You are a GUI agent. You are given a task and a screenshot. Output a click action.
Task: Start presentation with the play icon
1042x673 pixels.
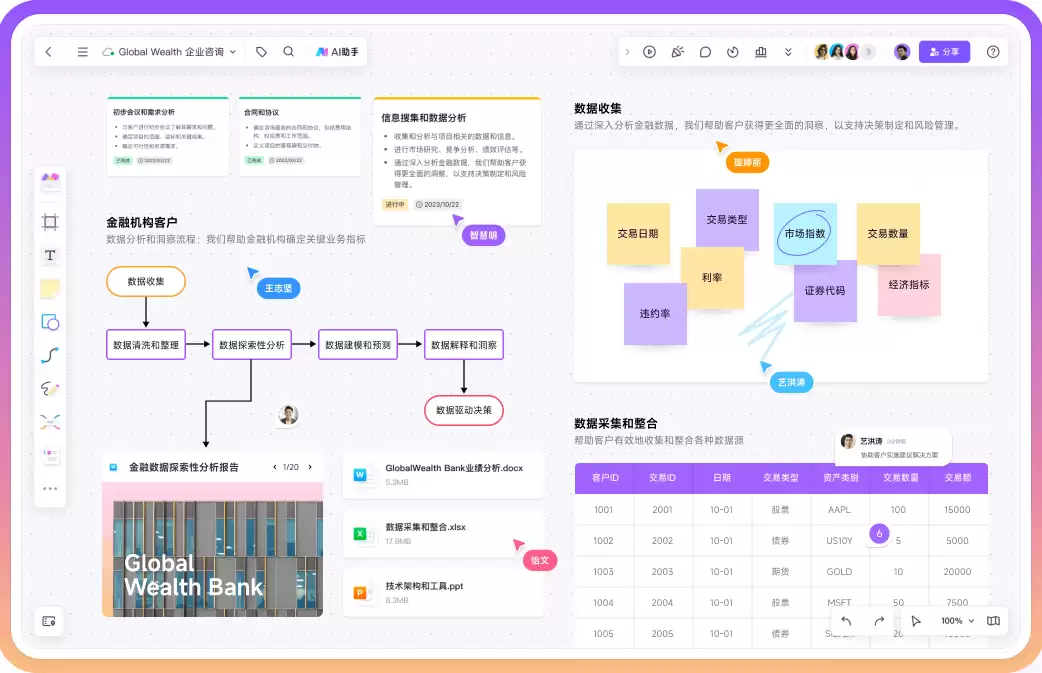649,52
